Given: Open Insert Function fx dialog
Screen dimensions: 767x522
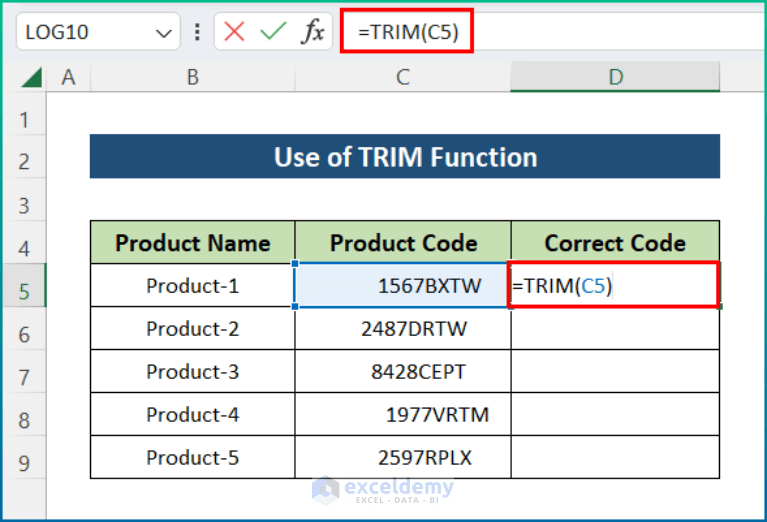Looking at the screenshot, I should [313, 32].
